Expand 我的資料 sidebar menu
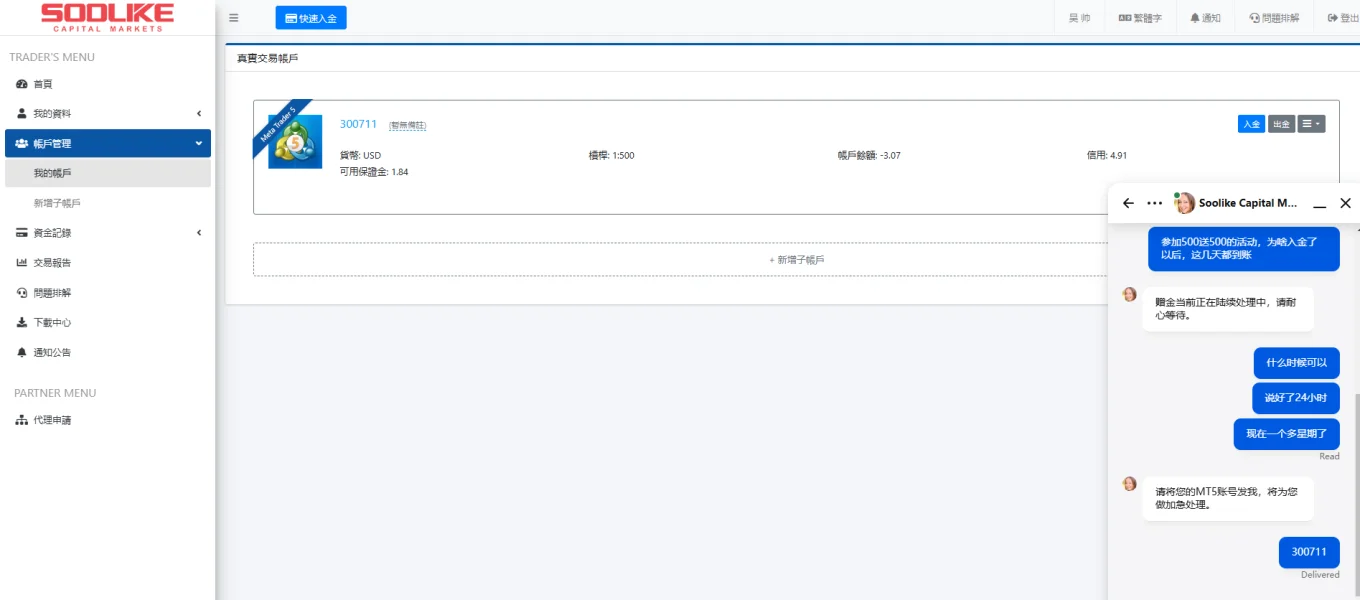This screenshot has height=600, width=1360. (x=108, y=114)
